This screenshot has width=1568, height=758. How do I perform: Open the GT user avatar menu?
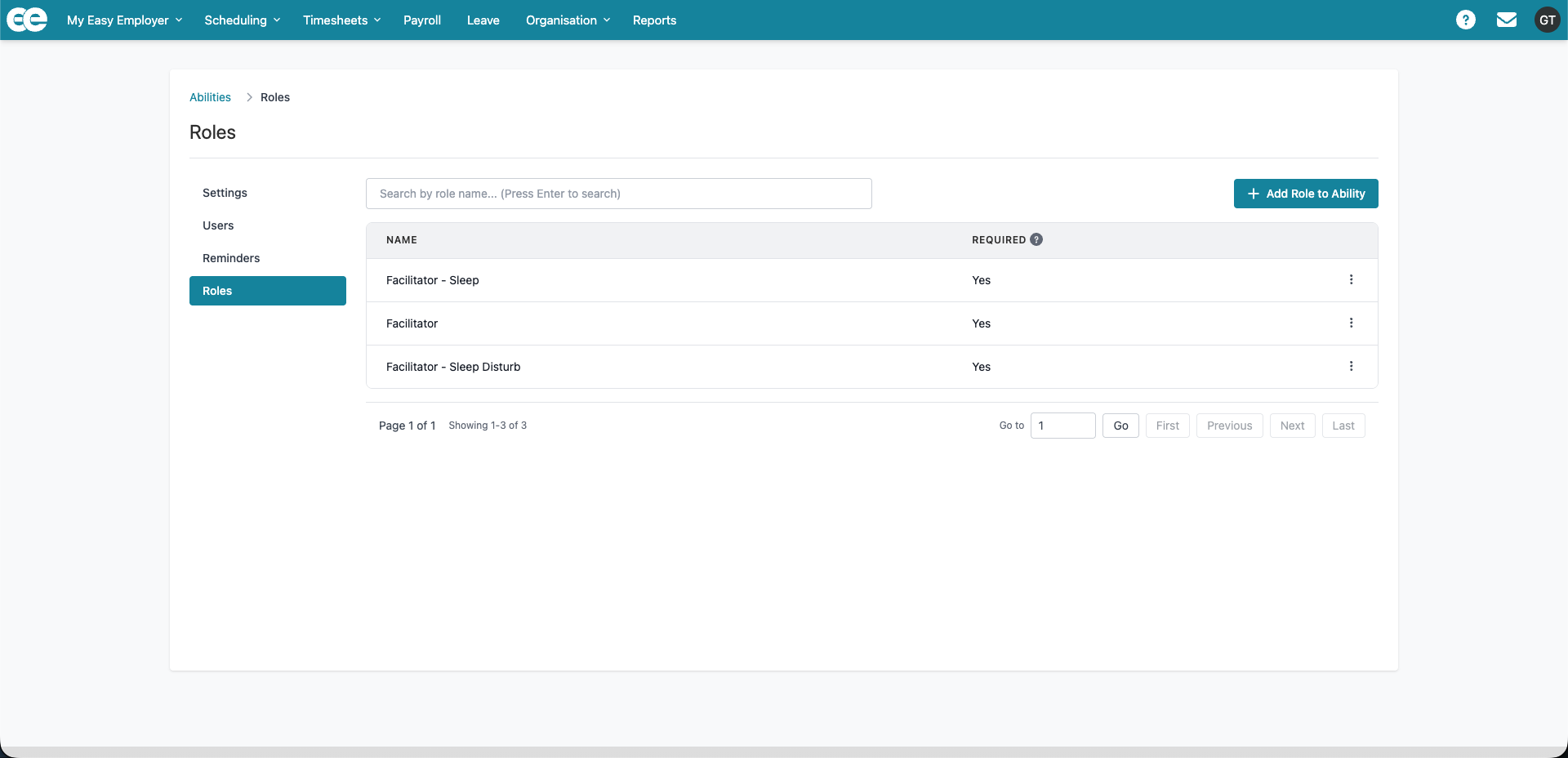[x=1548, y=20]
